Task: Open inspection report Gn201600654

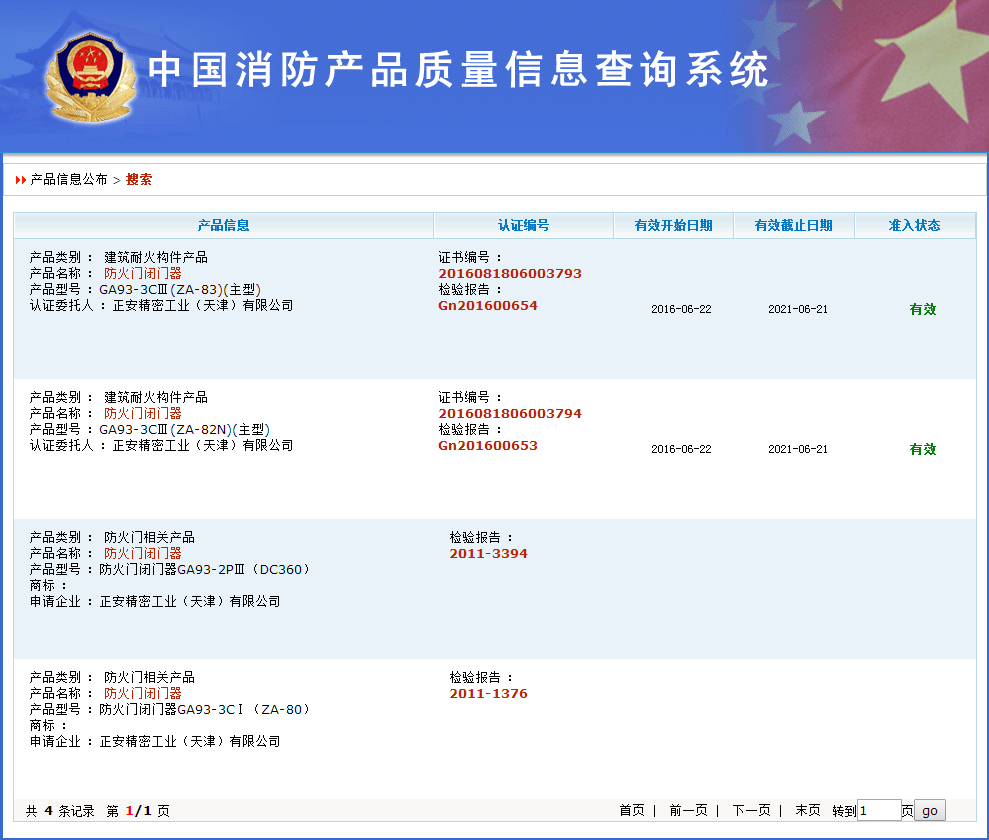Action: coord(487,305)
